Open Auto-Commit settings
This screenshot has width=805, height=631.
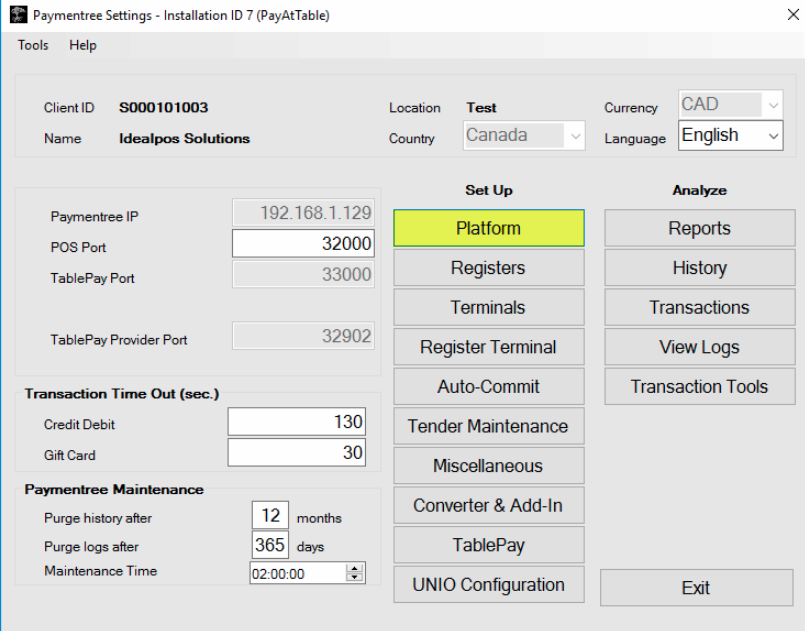[489, 386]
